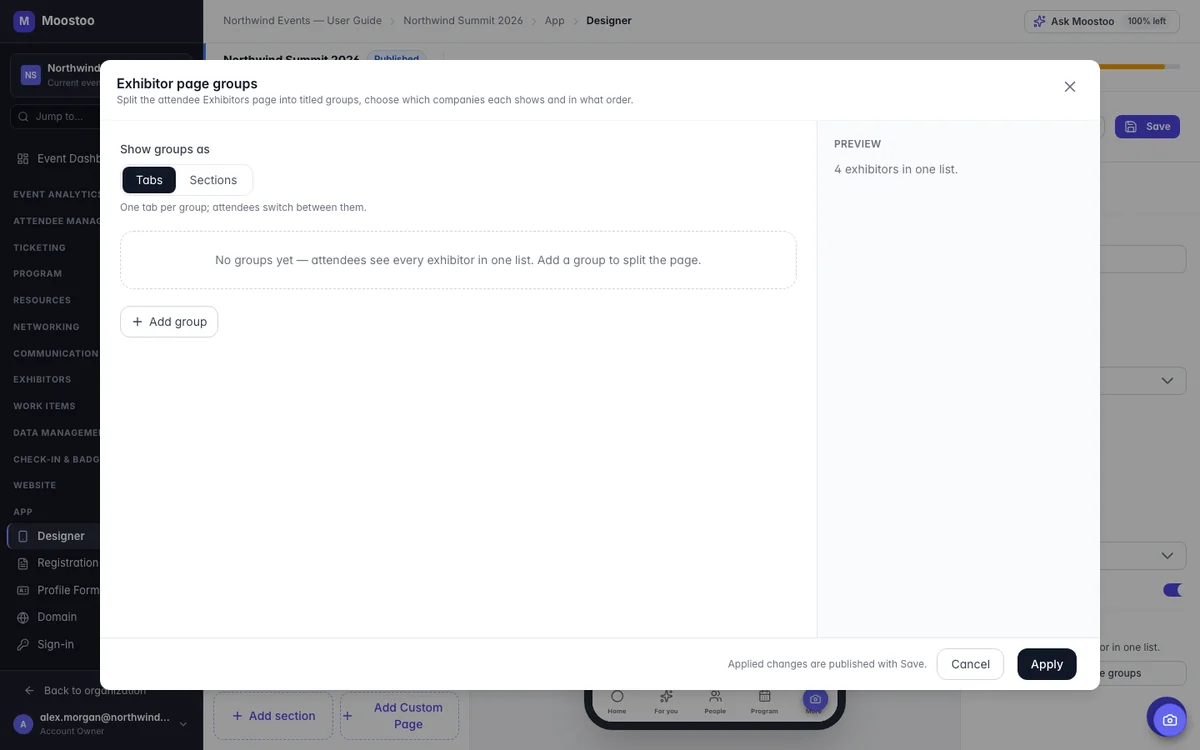Expand the Exhibitors sidebar section
This screenshot has height=750, width=1200.
(x=42, y=380)
